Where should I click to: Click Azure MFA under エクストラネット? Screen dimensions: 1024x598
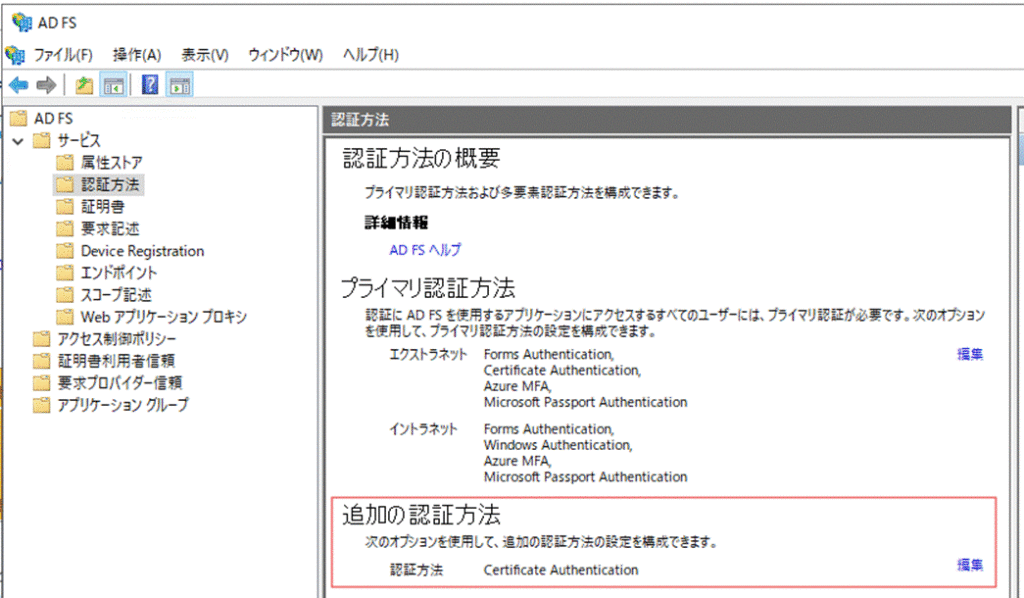point(518,386)
